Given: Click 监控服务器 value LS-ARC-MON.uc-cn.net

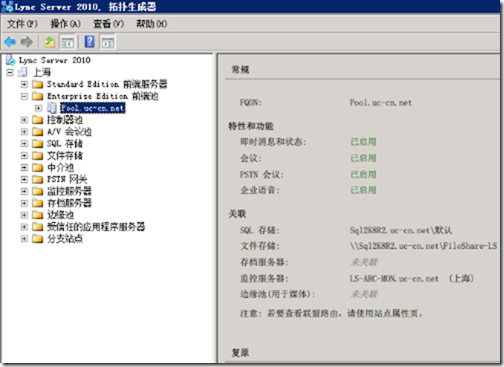Looking at the screenshot, I should 394,278.
